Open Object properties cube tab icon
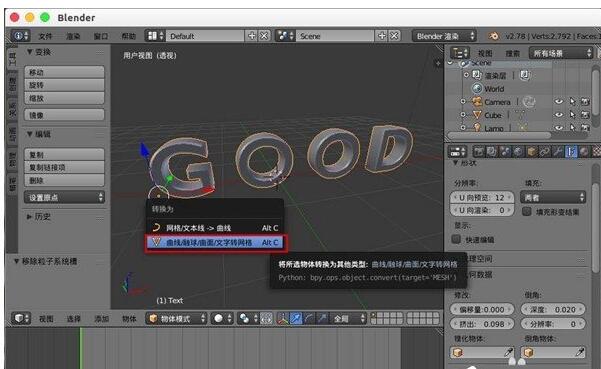This screenshot has width=601, height=369. [x=531, y=152]
